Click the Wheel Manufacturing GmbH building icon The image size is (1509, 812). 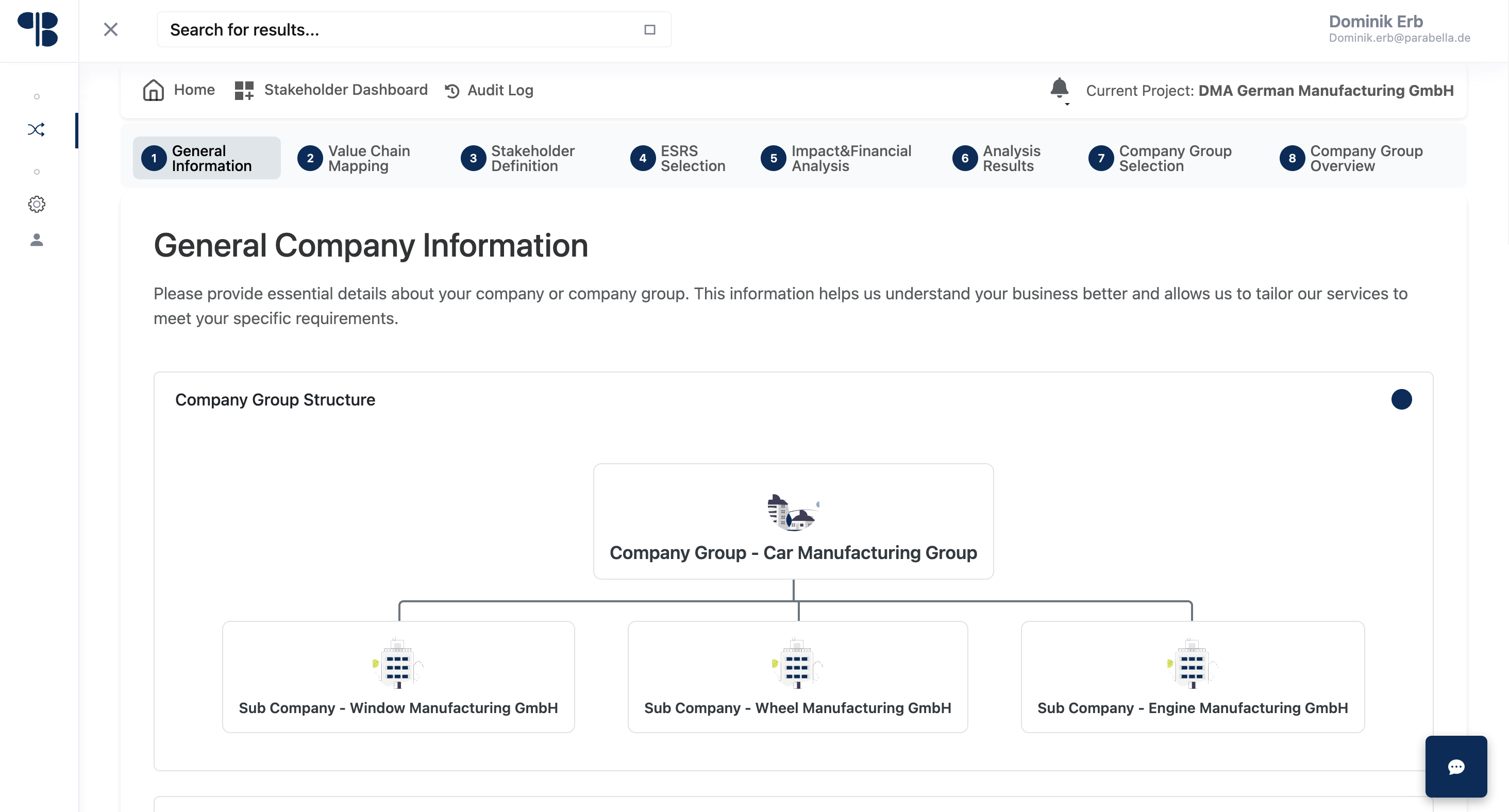797,663
